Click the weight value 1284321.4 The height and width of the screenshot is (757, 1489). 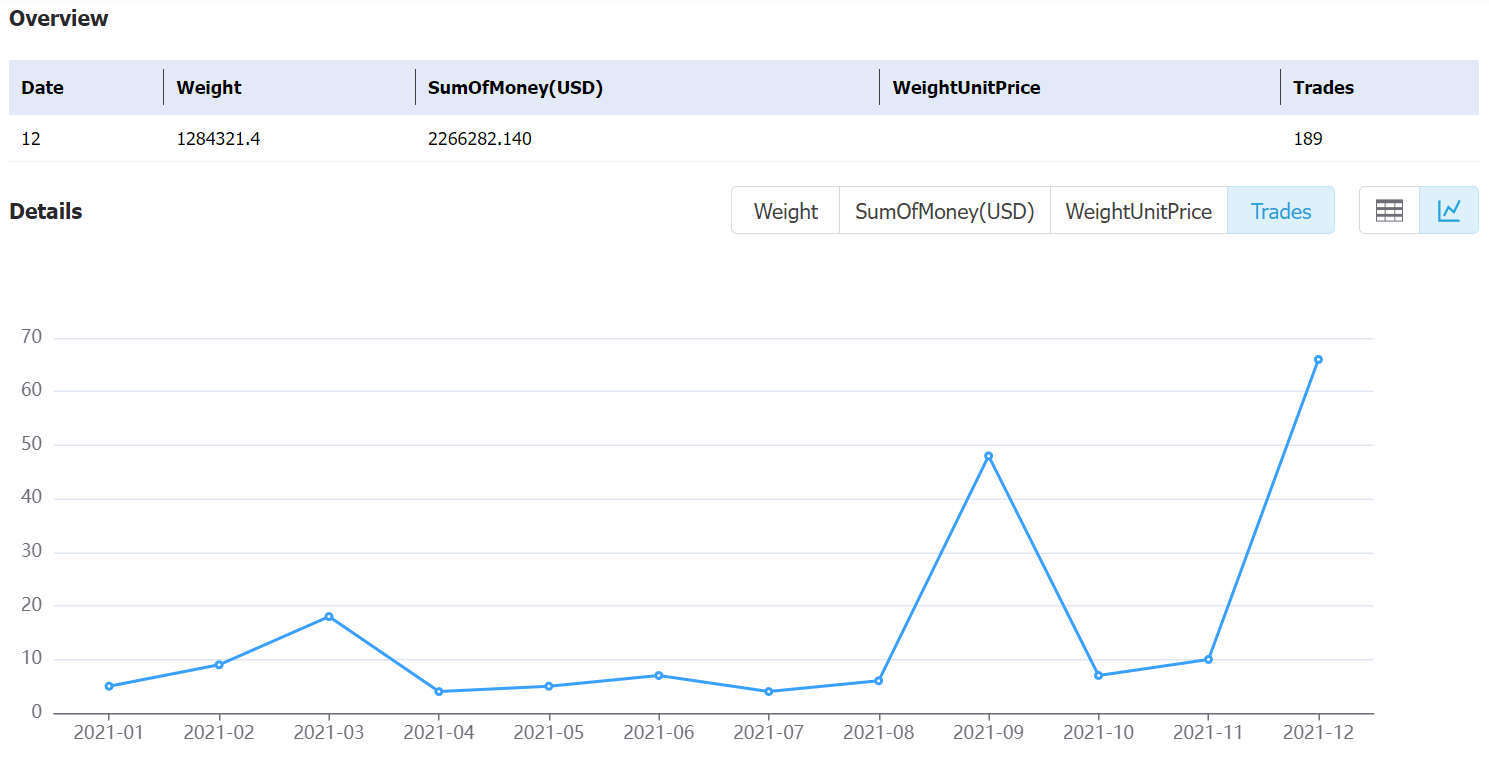pos(218,139)
